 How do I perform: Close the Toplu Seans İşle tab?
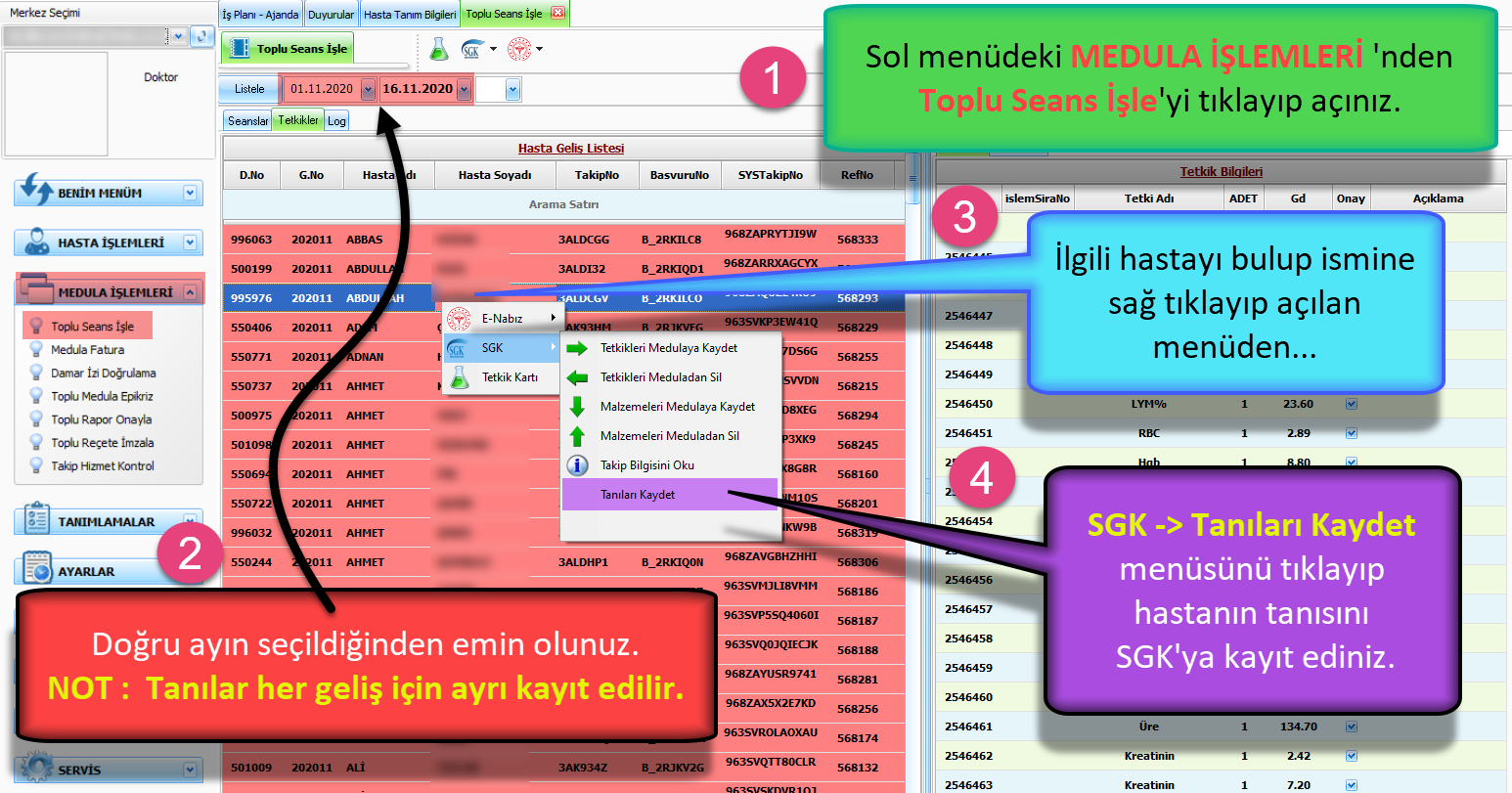557,13
